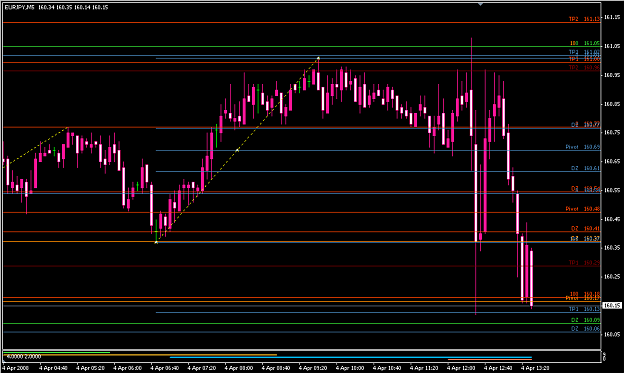Click the 160.05 price scale value
625x374 pixels.
pos(612,334)
